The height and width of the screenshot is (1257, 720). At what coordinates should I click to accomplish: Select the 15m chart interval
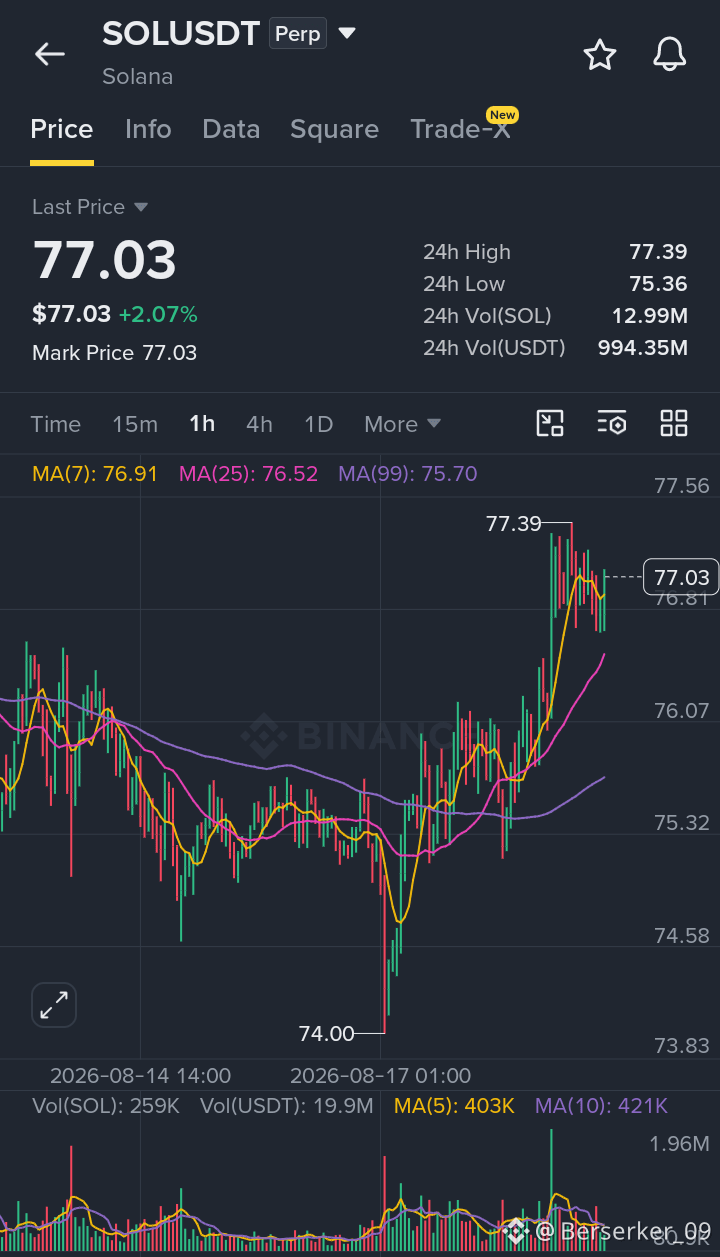pos(135,424)
